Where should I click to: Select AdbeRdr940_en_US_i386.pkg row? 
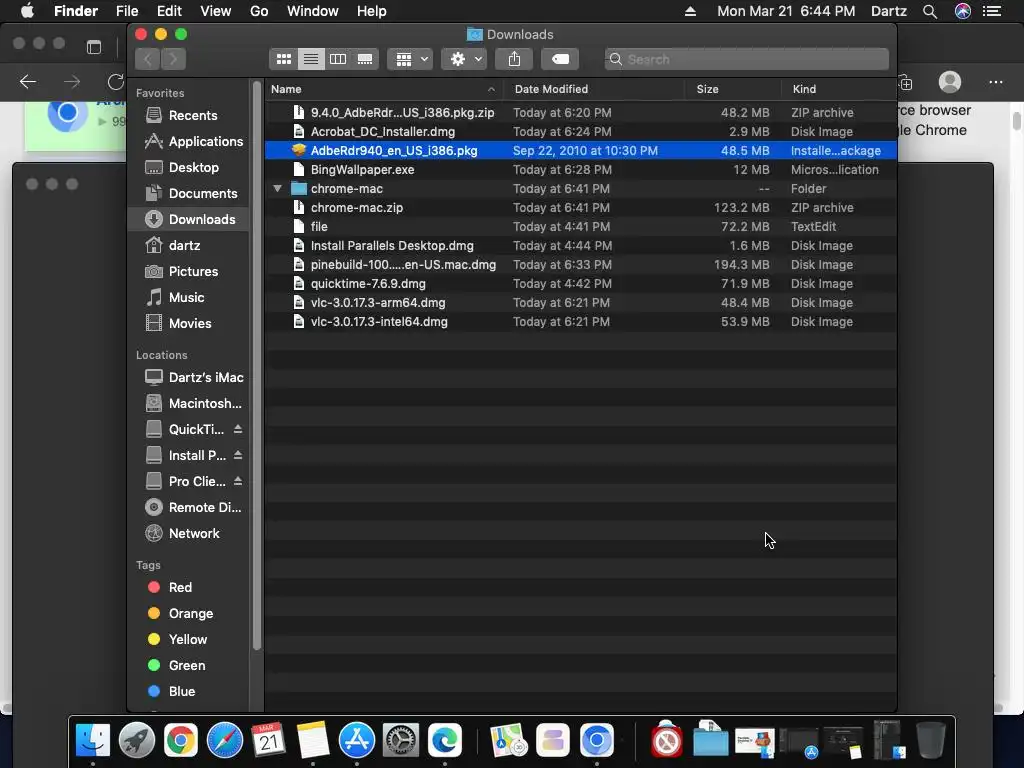(581, 151)
